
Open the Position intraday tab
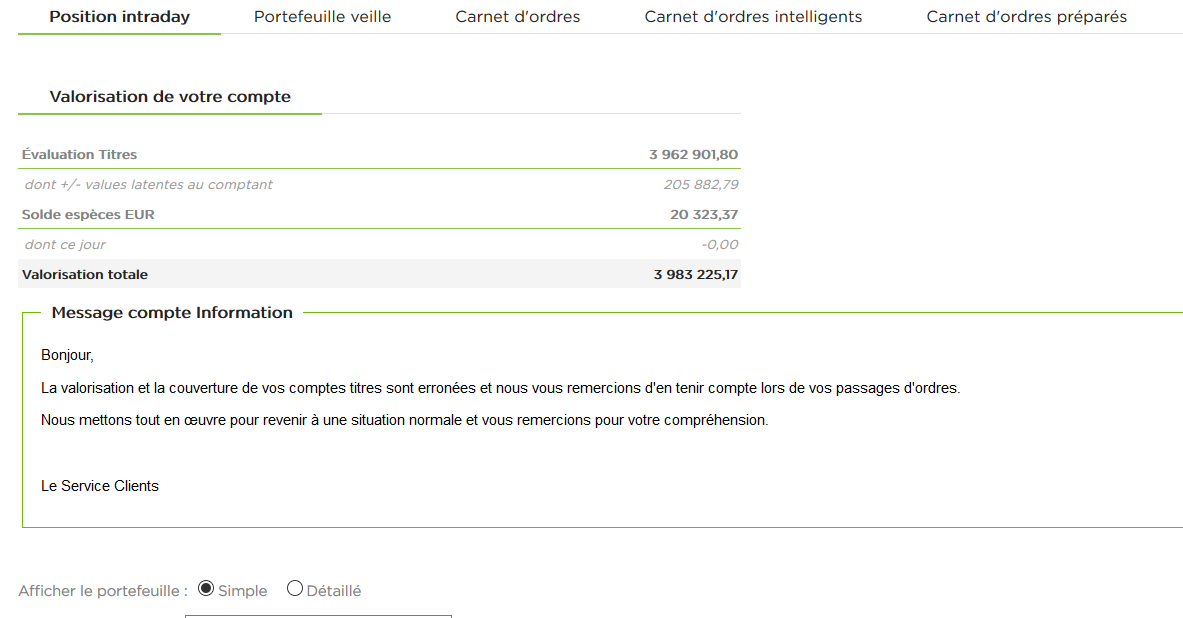point(119,17)
